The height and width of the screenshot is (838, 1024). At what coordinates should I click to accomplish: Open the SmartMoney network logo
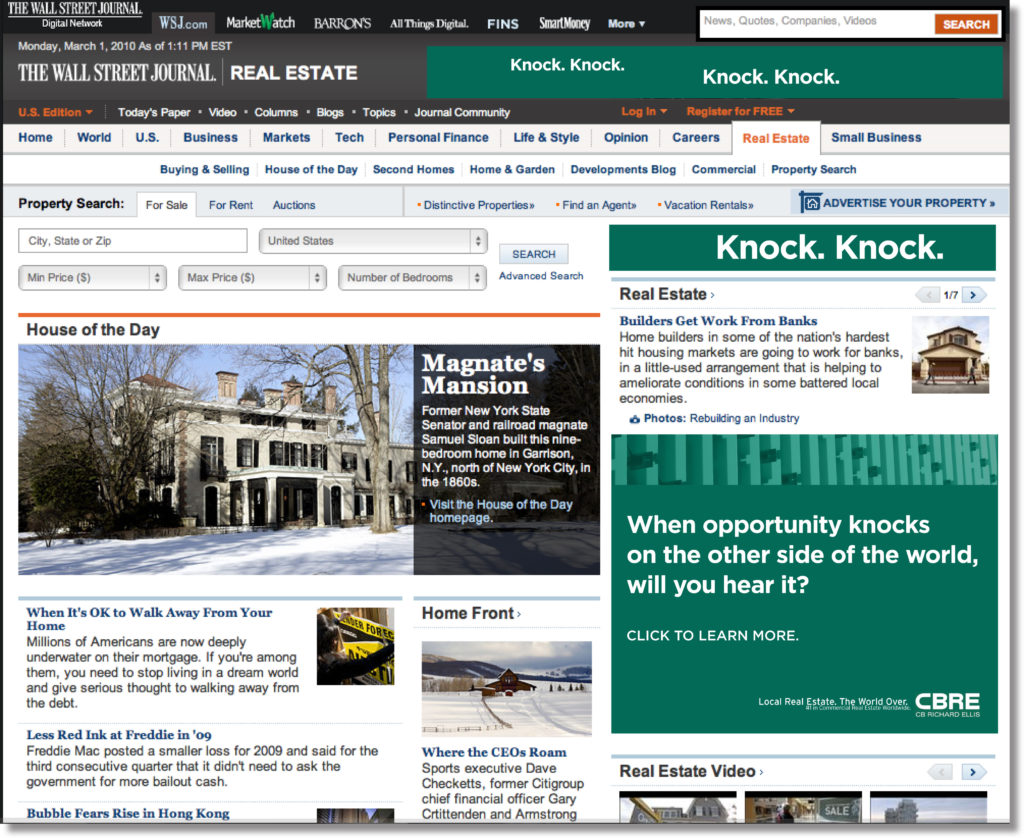tap(564, 24)
